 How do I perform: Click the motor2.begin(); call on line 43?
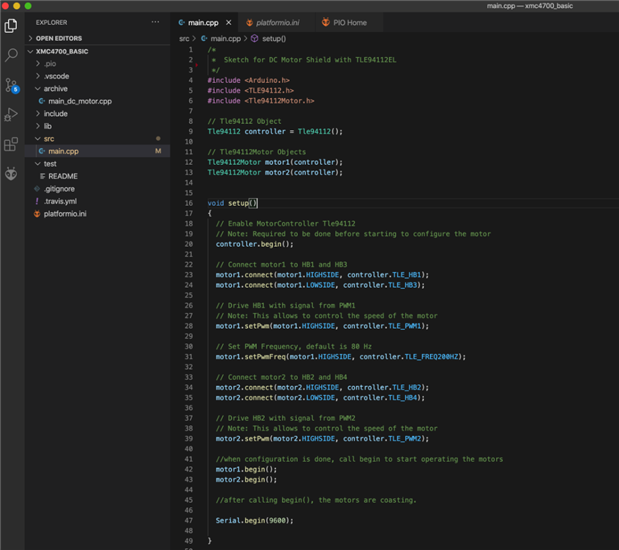tap(246, 479)
